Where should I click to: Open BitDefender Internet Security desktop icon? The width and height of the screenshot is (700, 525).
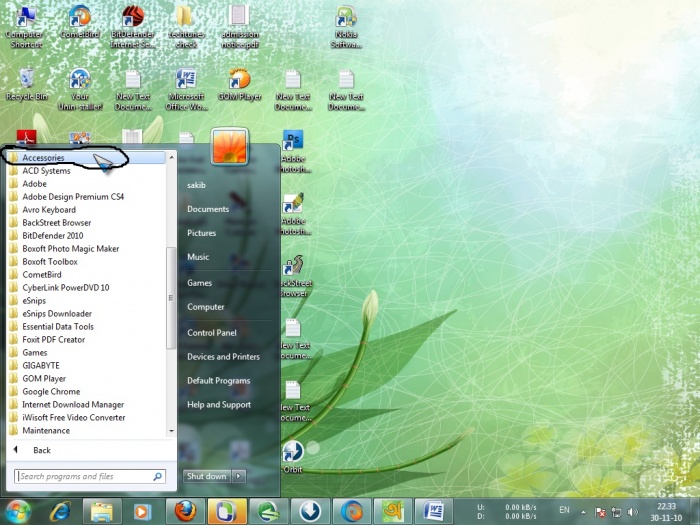pyautogui.click(x=133, y=27)
